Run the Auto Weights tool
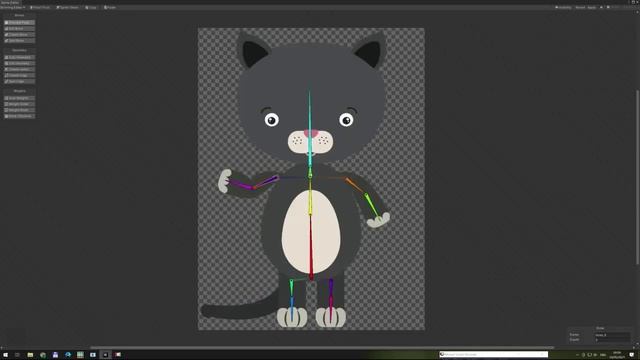Screen dimensions: 640x360 [x=19, y=98]
